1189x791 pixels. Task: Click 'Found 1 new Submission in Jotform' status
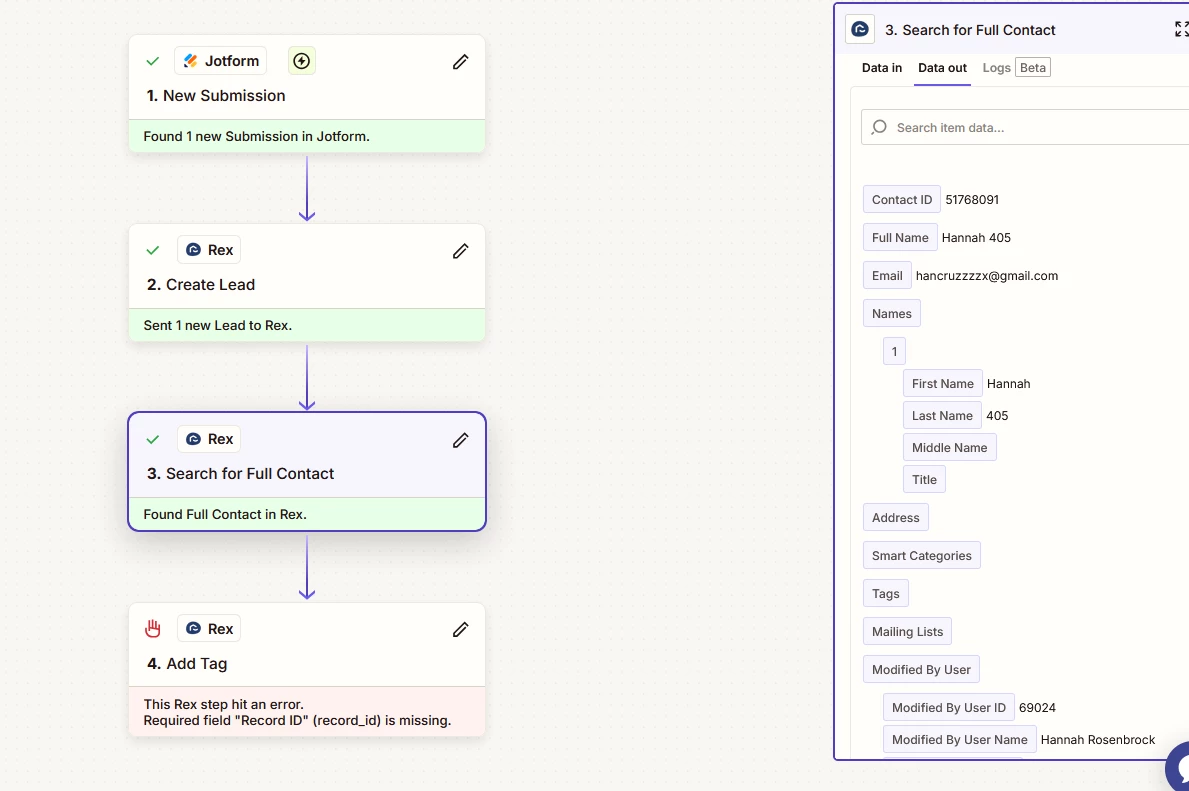(256, 137)
